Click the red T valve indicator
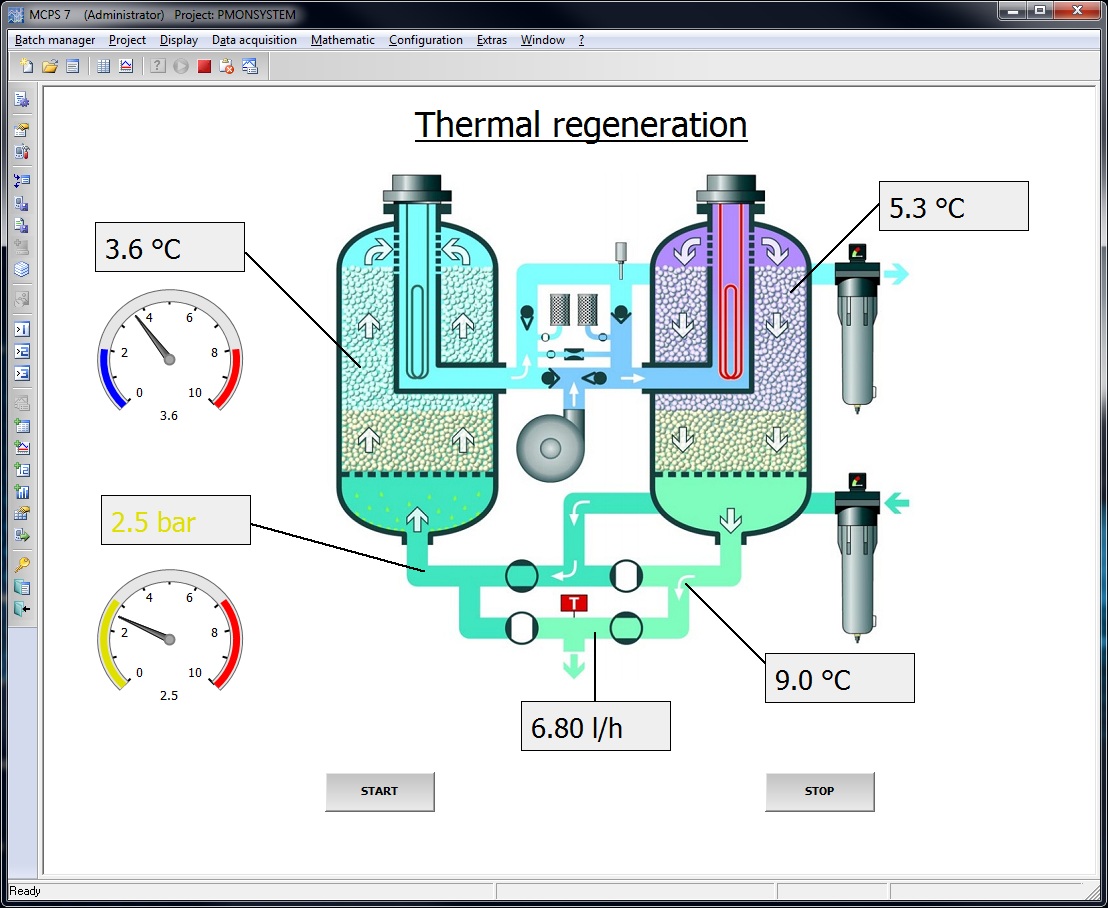The height and width of the screenshot is (908, 1108). (x=574, y=603)
